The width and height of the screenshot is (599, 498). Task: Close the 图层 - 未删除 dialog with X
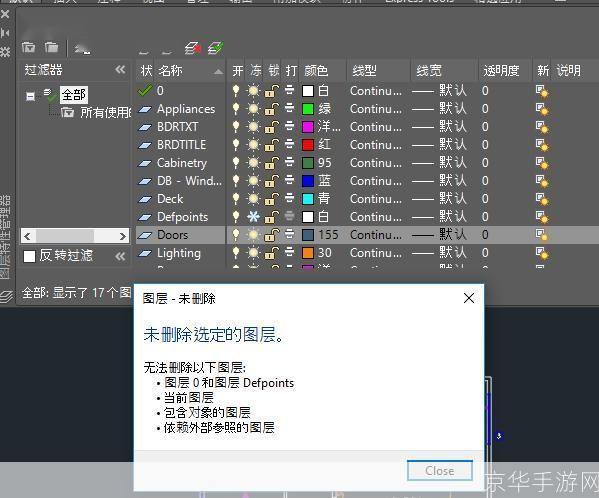[469, 298]
